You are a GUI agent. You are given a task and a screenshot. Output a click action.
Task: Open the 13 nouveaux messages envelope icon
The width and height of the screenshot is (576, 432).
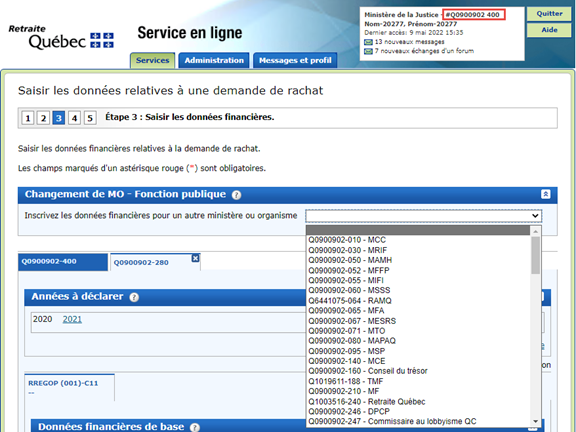click(368, 42)
